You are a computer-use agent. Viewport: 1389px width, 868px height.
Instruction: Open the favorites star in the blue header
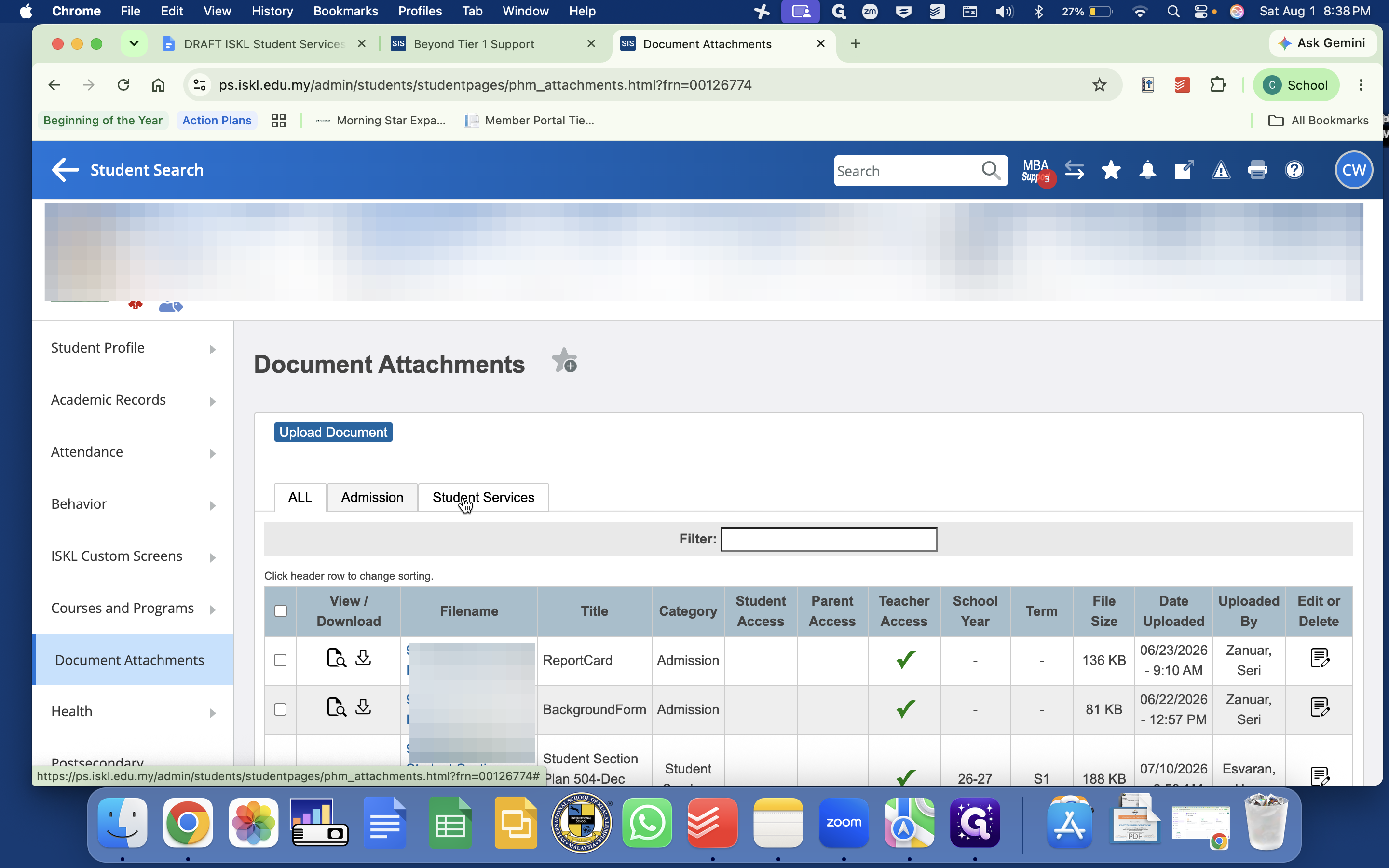1111,170
